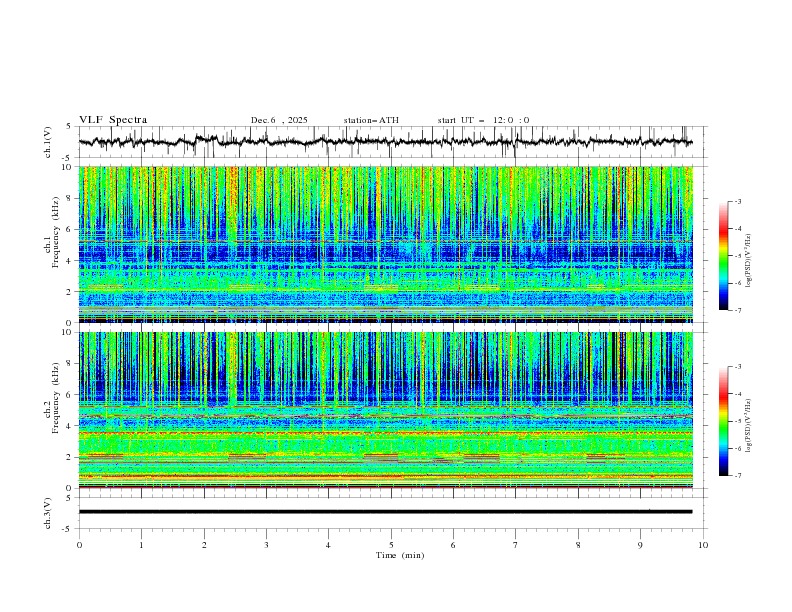This screenshot has height=612, width=792.
Task: Click the "1" tick on the time axis
Action: [x=141, y=545]
